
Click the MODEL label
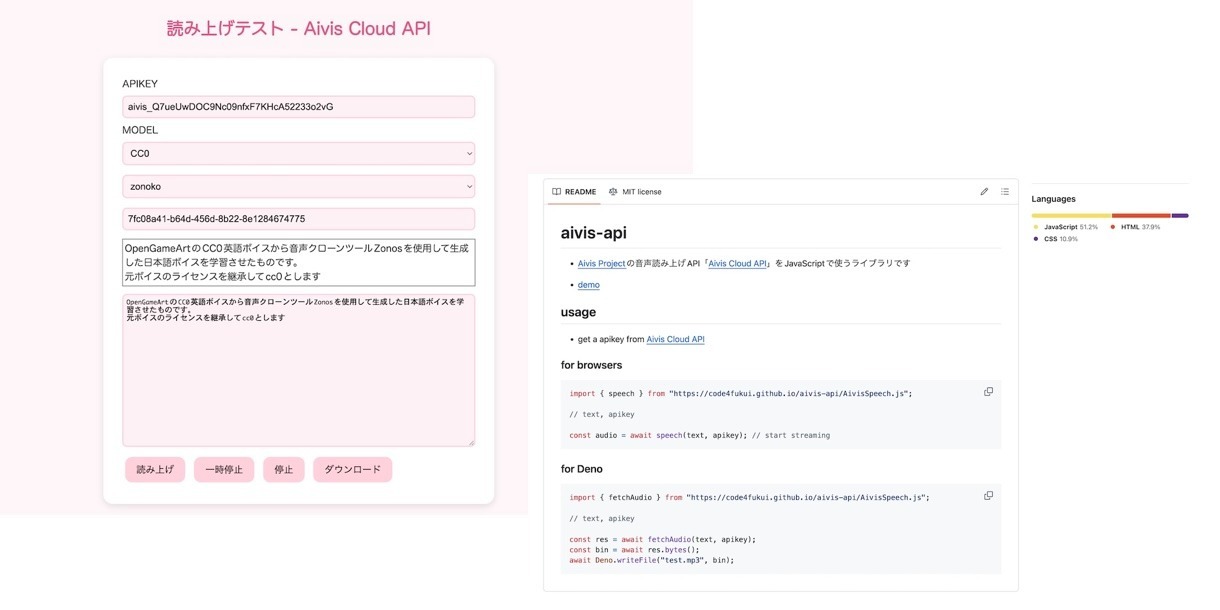(x=140, y=130)
